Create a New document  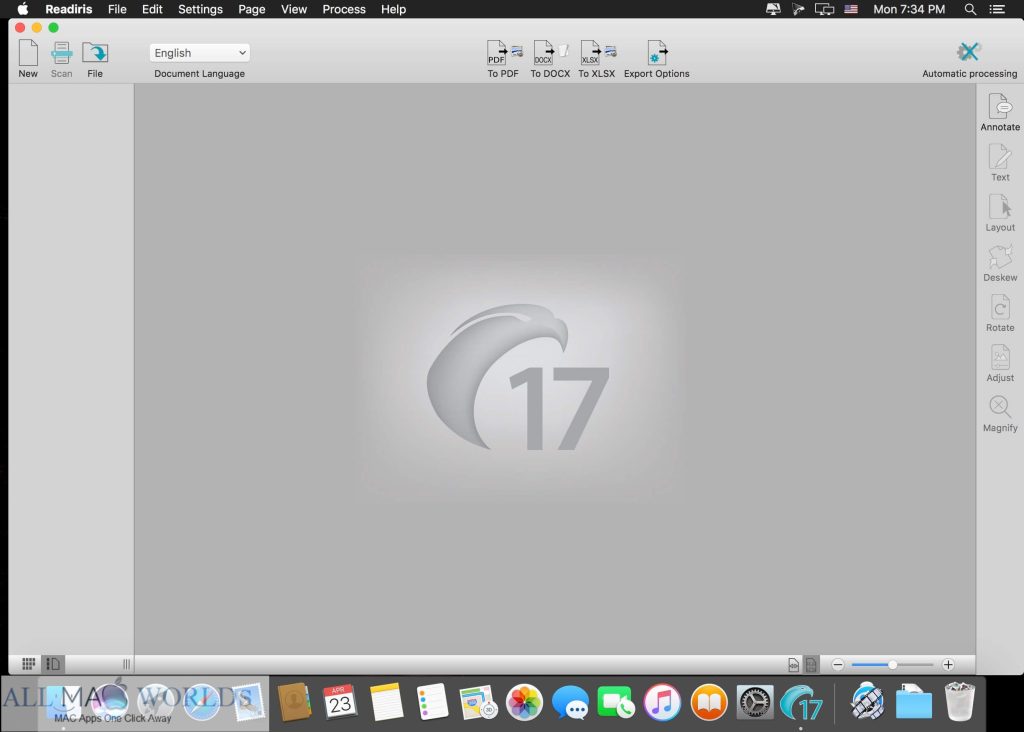(x=28, y=59)
